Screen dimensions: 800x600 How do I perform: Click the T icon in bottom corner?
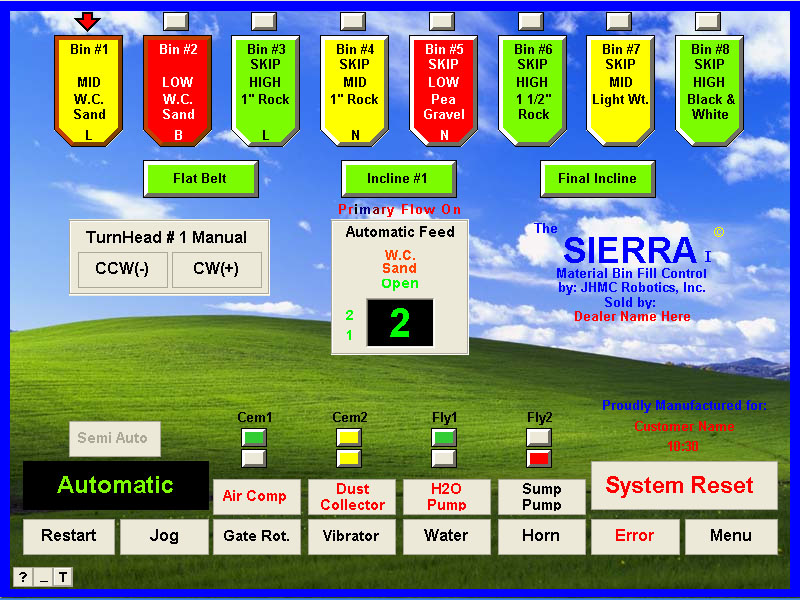[61, 577]
